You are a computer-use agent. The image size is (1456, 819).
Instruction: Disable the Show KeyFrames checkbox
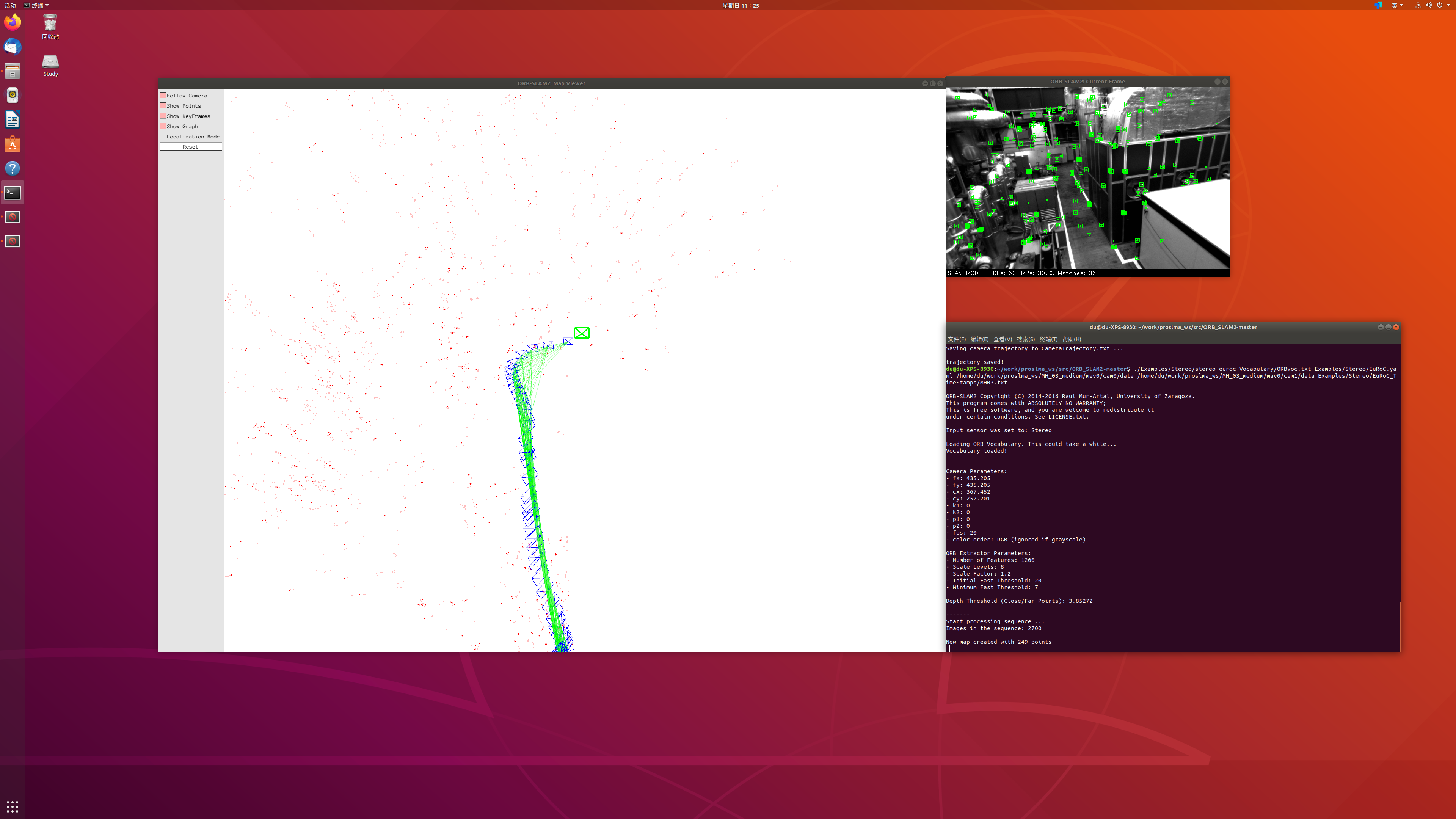pos(163,116)
